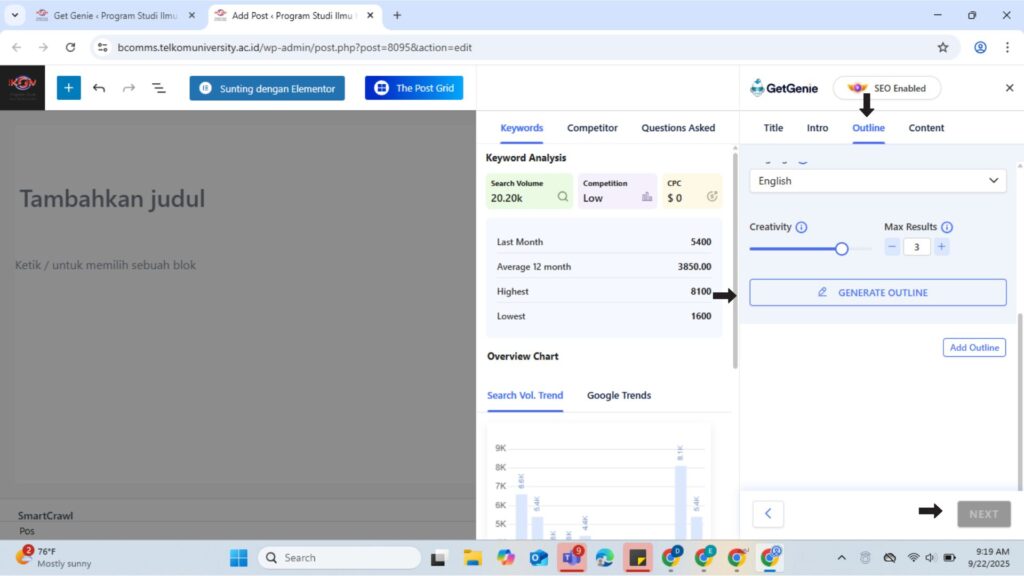This screenshot has height=576, width=1024.
Task: Click the Generate Outline button
Action: pos(878,293)
